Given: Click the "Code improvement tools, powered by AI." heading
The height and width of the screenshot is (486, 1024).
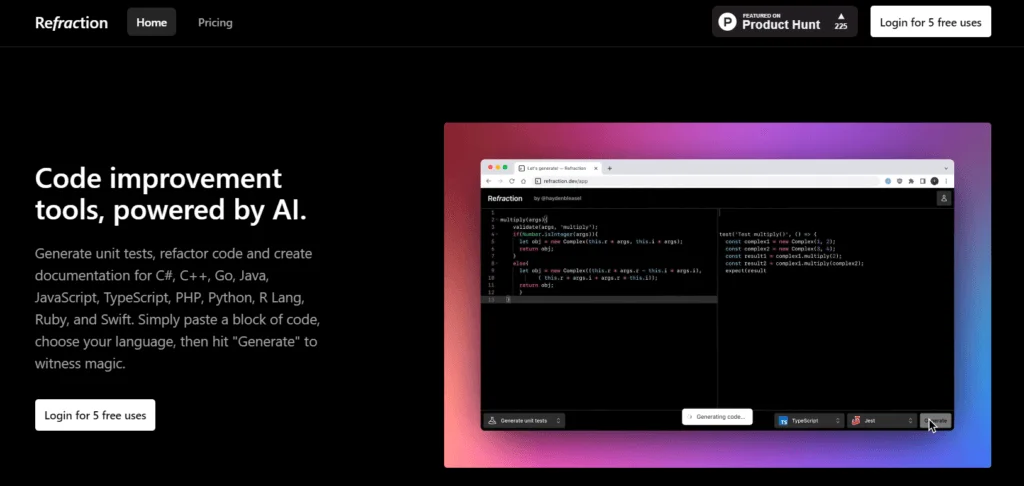Looking at the screenshot, I should [x=170, y=194].
